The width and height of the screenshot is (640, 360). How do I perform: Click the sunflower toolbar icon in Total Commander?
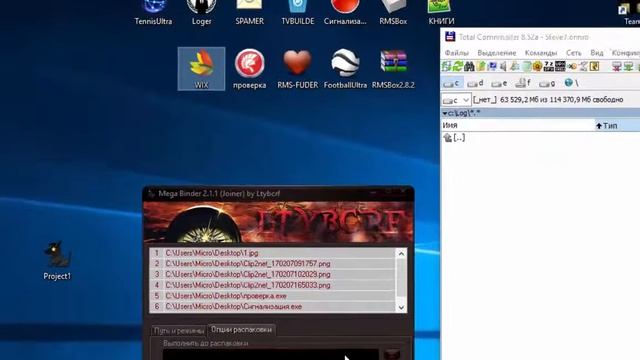[537, 66]
